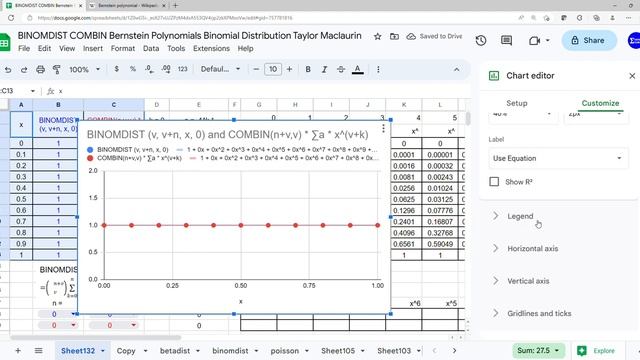Open the Insert menu
Image resolution: width=640 pixels, height=360 pixels.
[x=93, y=49]
